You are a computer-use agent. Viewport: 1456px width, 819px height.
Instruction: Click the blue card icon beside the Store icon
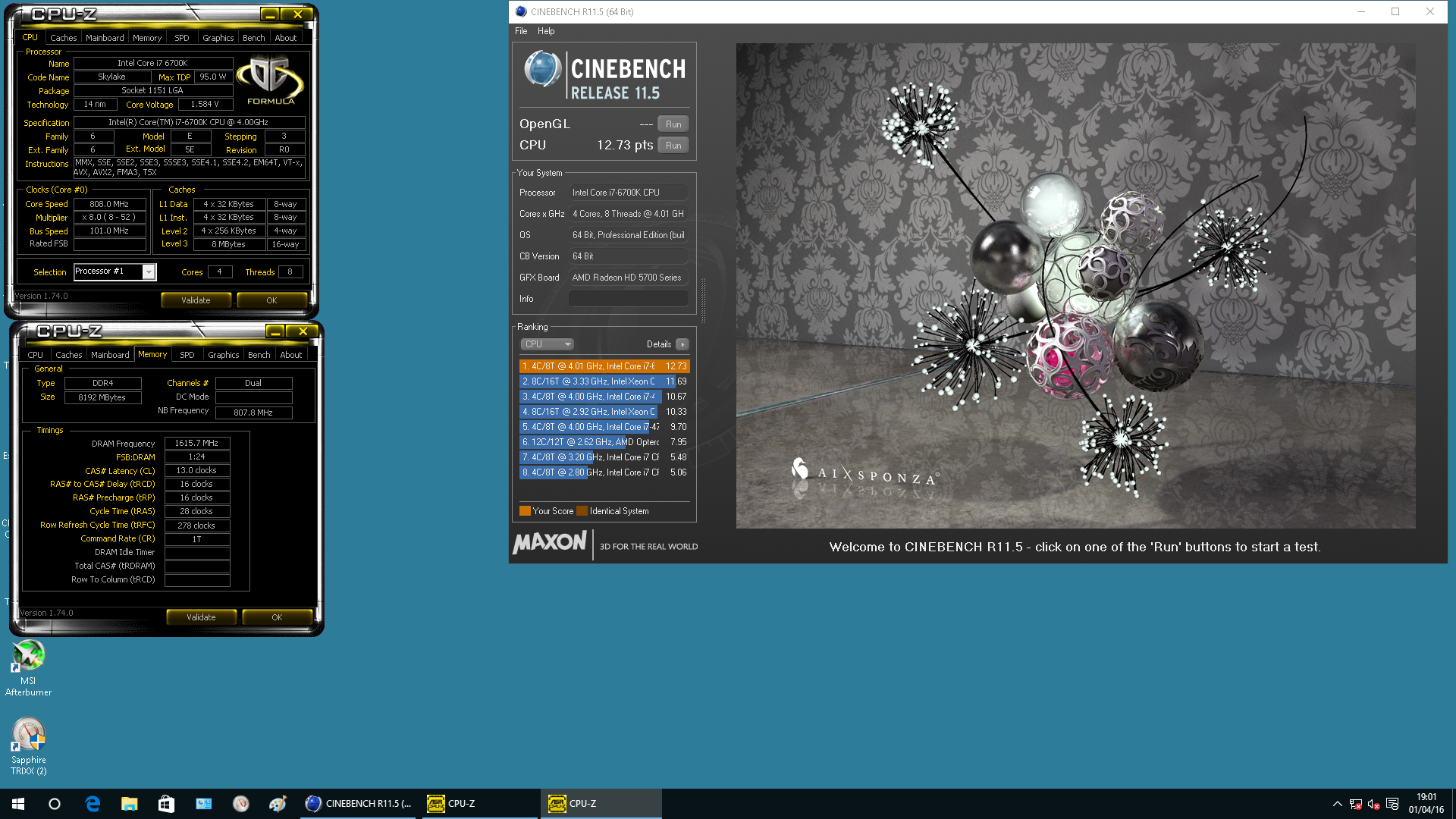pyautogui.click(x=203, y=804)
